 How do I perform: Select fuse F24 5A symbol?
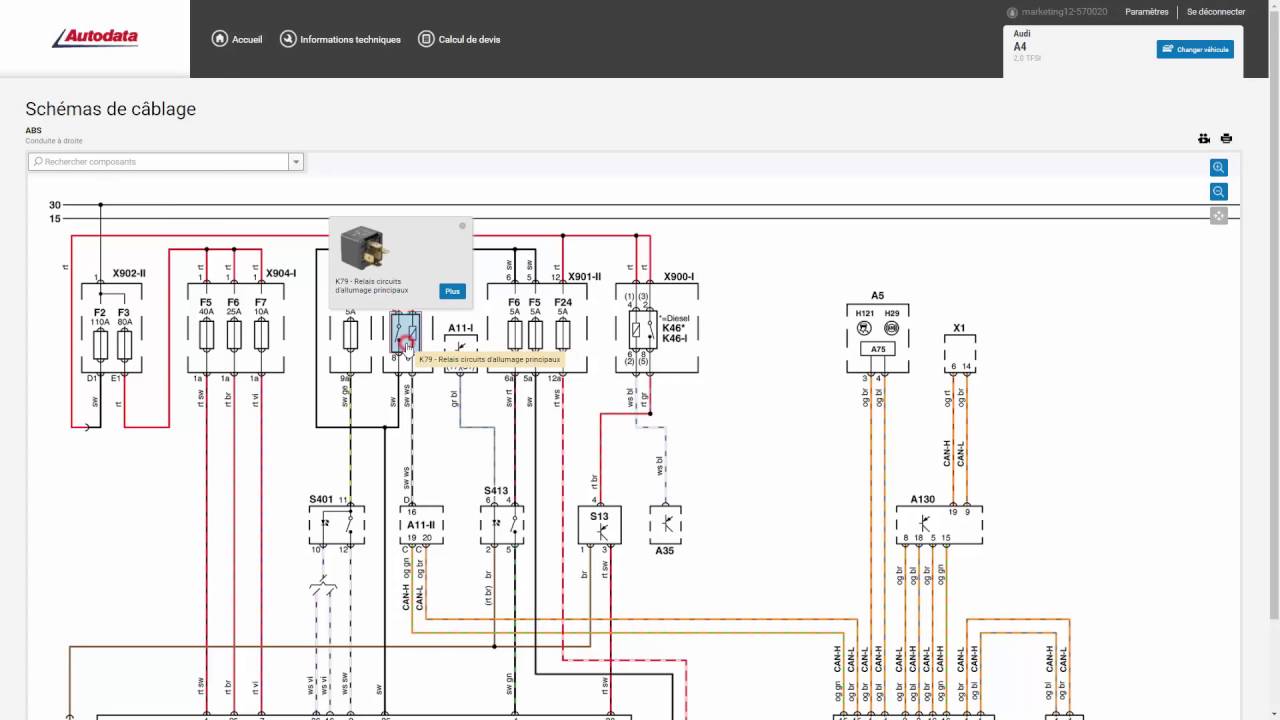(x=563, y=335)
